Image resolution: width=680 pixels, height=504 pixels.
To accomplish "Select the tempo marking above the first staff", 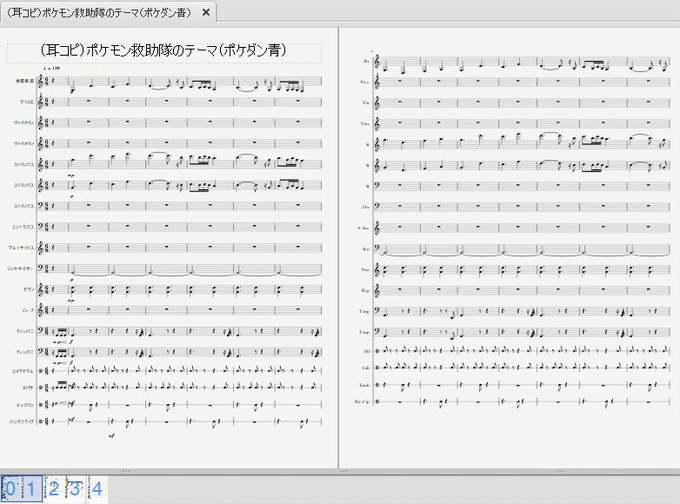I will (x=52, y=69).
